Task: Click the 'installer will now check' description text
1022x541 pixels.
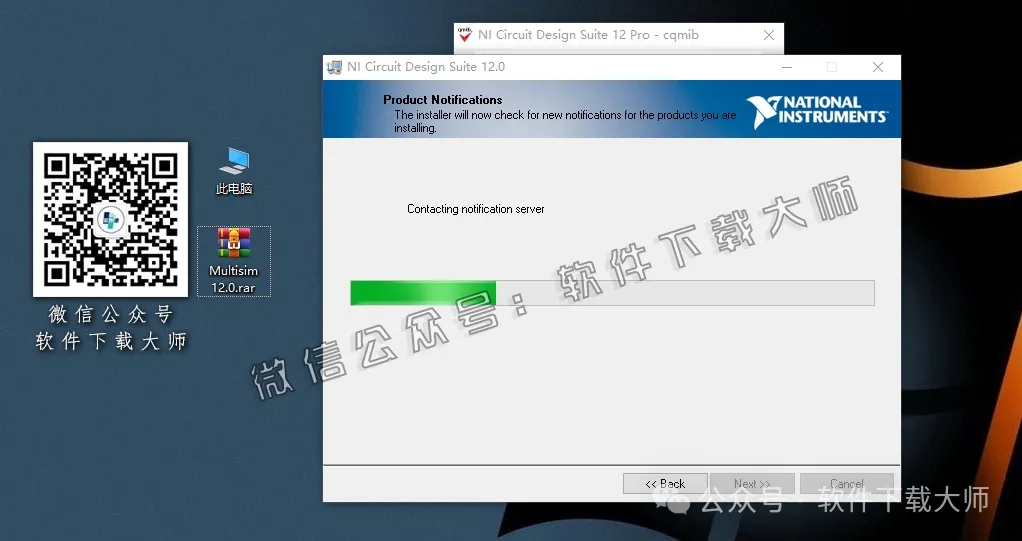Action: point(564,116)
